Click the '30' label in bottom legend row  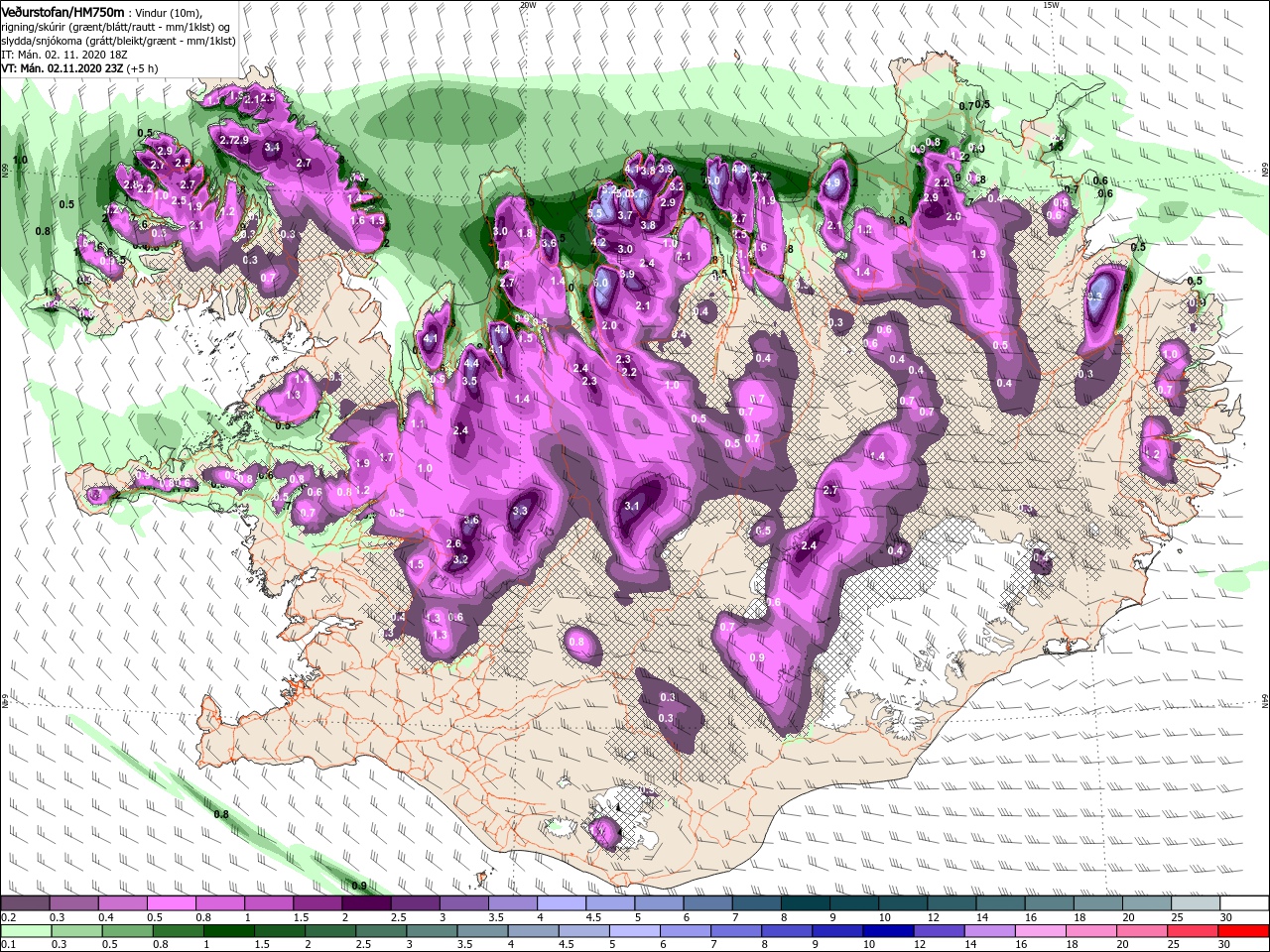[x=1226, y=945]
